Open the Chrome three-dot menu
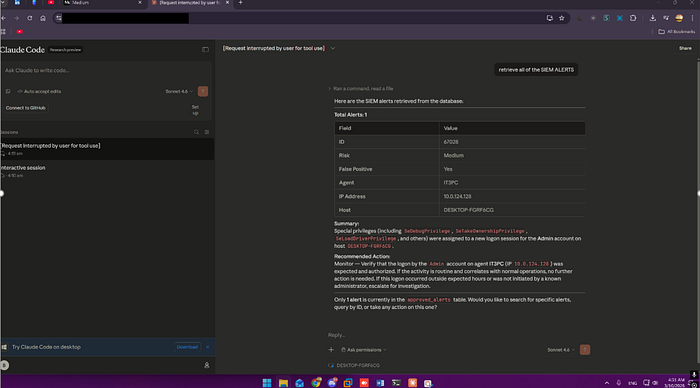This screenshot has width=700, height=388. pyautogui.click(x=692, y=18)
